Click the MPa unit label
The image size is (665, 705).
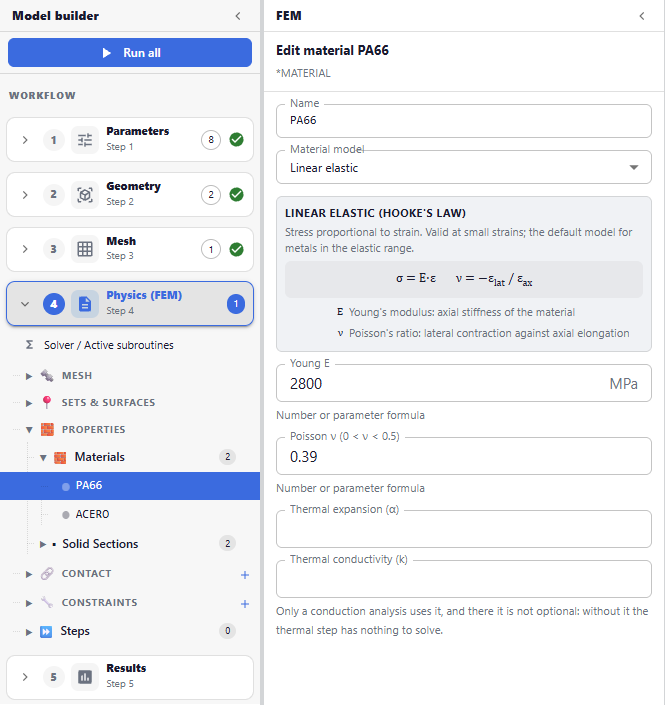pos(624,384)
